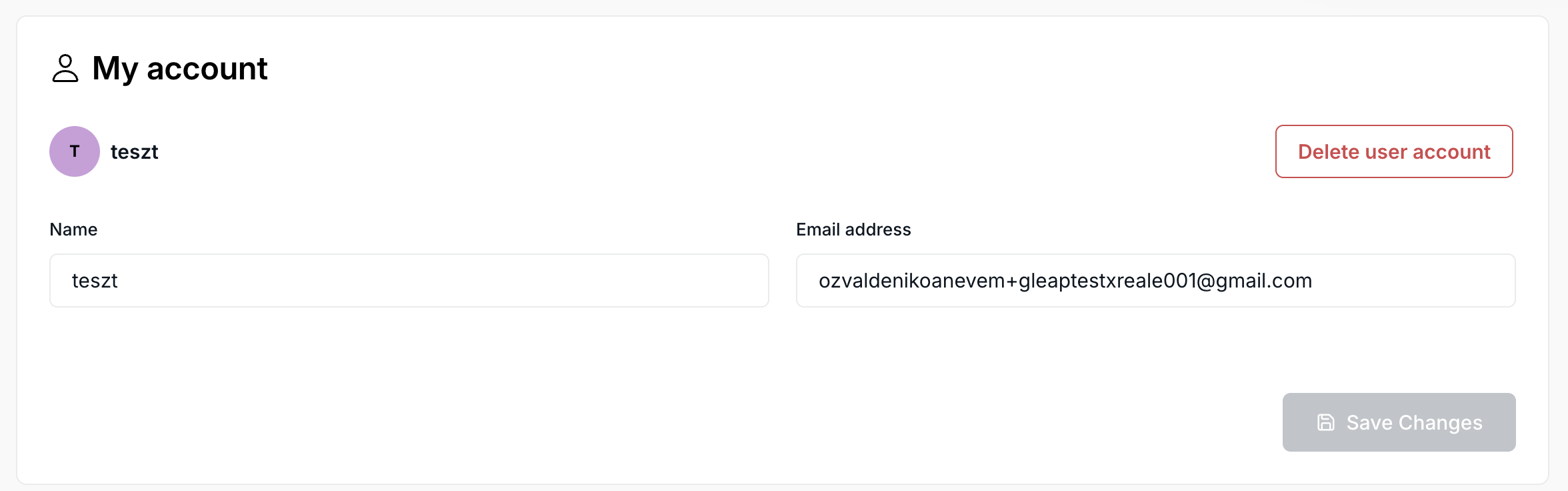Click the teszt username next to avatar

(134, 152)
